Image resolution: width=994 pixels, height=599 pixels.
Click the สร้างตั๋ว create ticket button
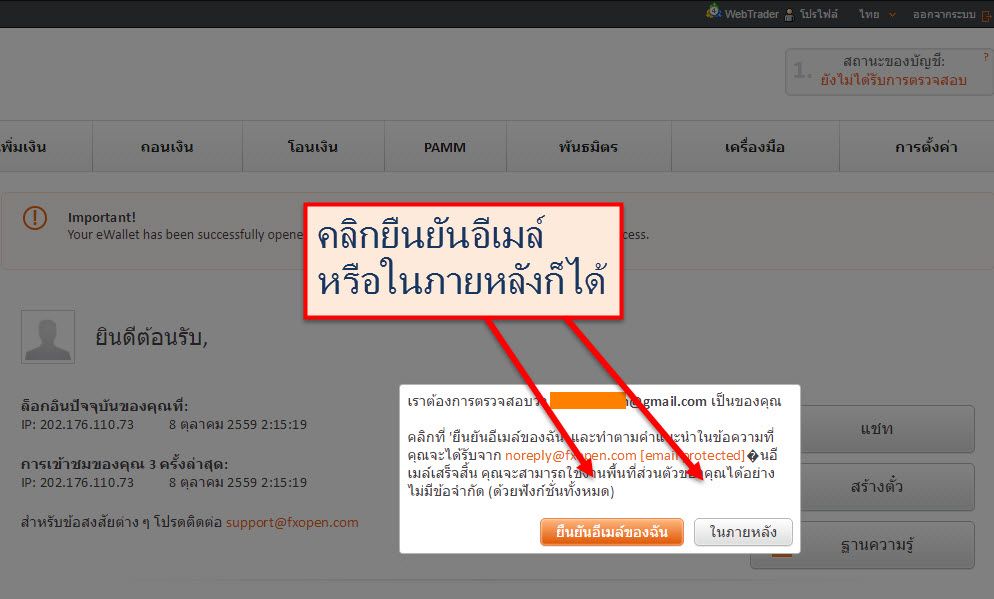coord(877,487)
